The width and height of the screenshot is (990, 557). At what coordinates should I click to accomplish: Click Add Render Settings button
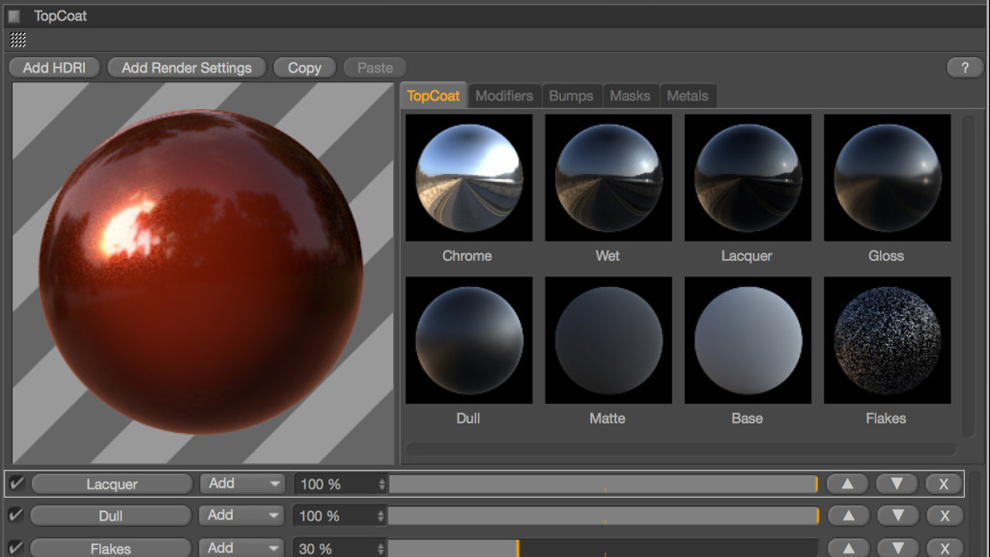coord(186,68)
